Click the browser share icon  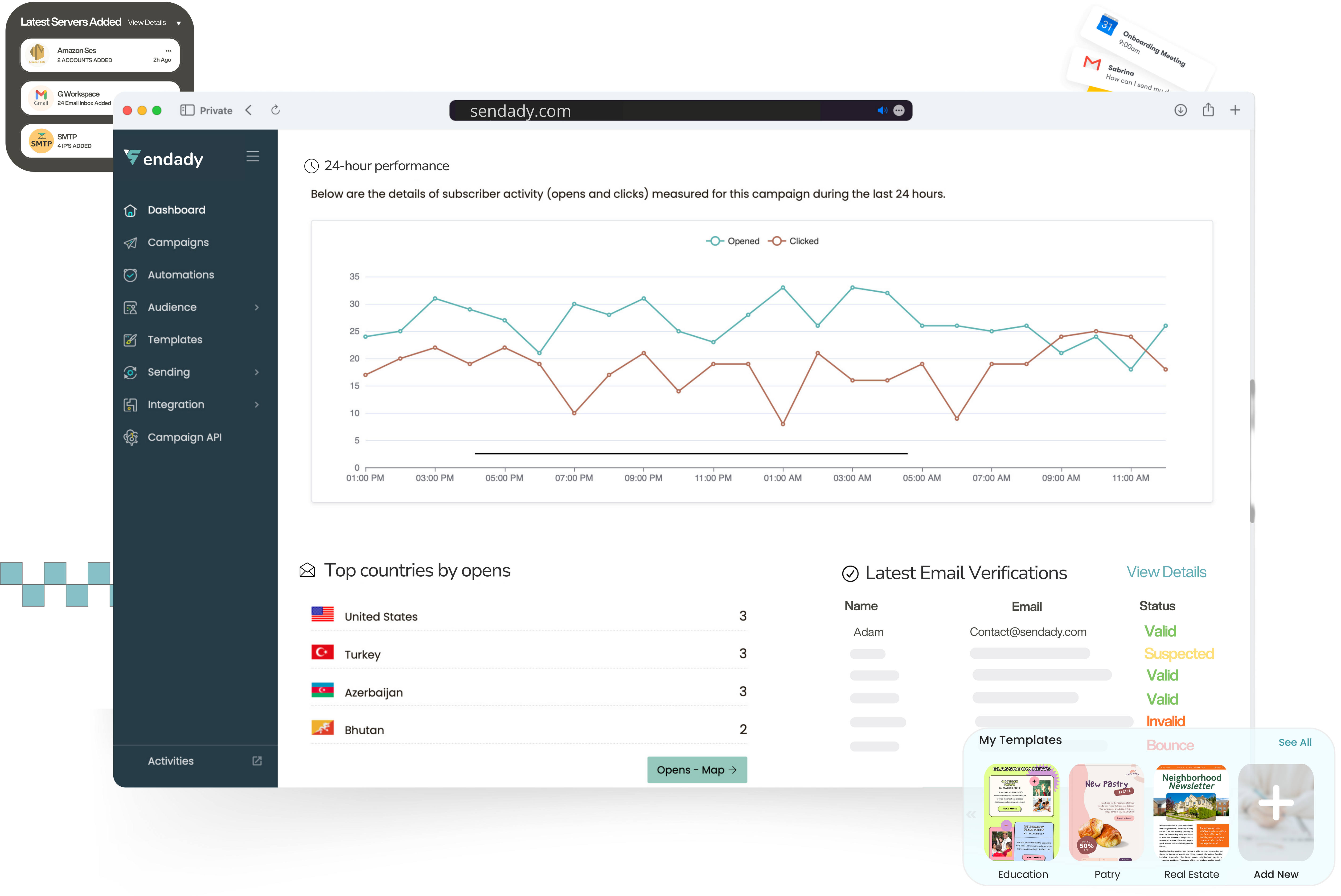tap(1208, 110)
